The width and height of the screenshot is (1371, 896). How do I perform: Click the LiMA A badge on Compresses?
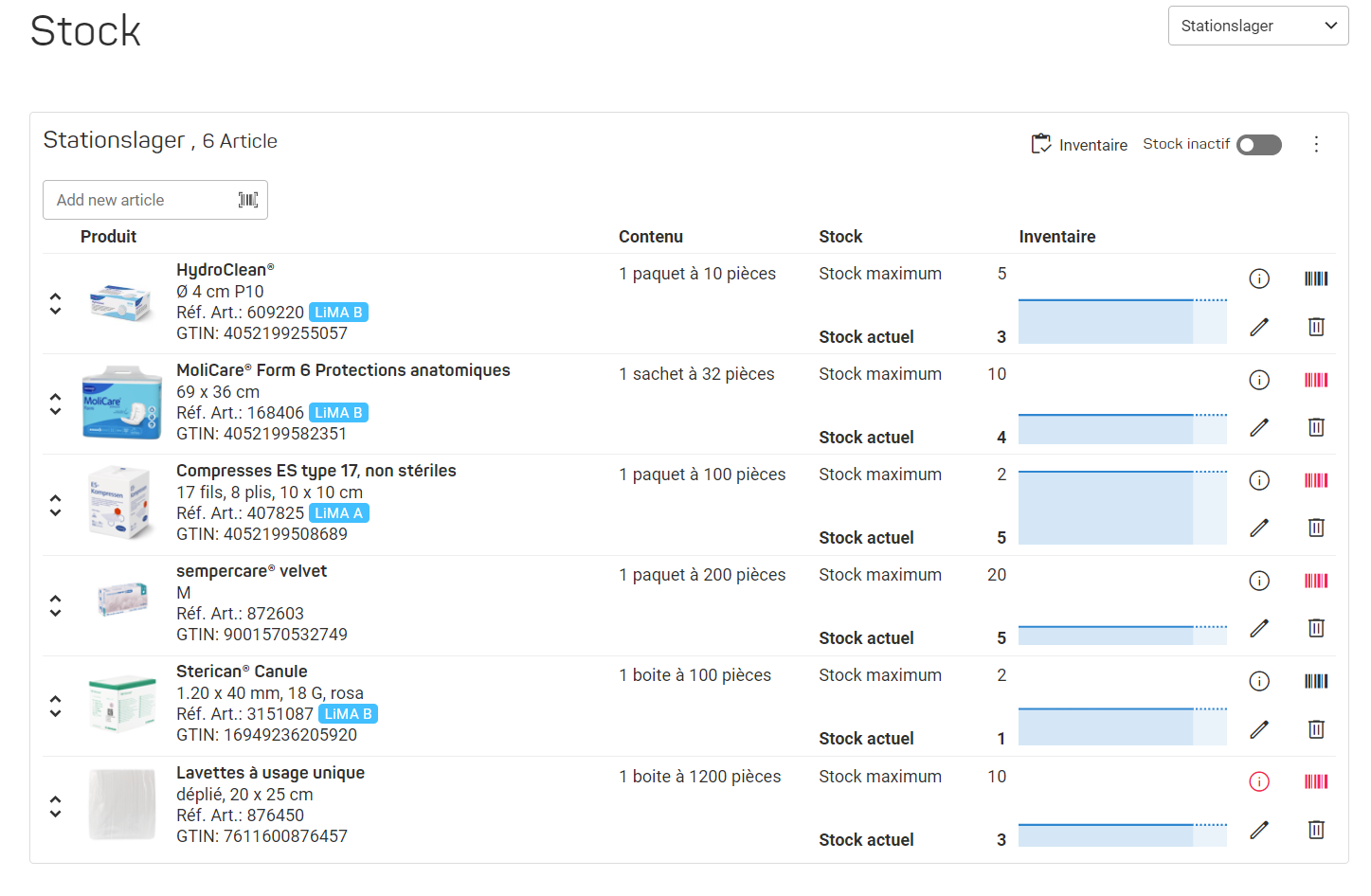(338, 513)
